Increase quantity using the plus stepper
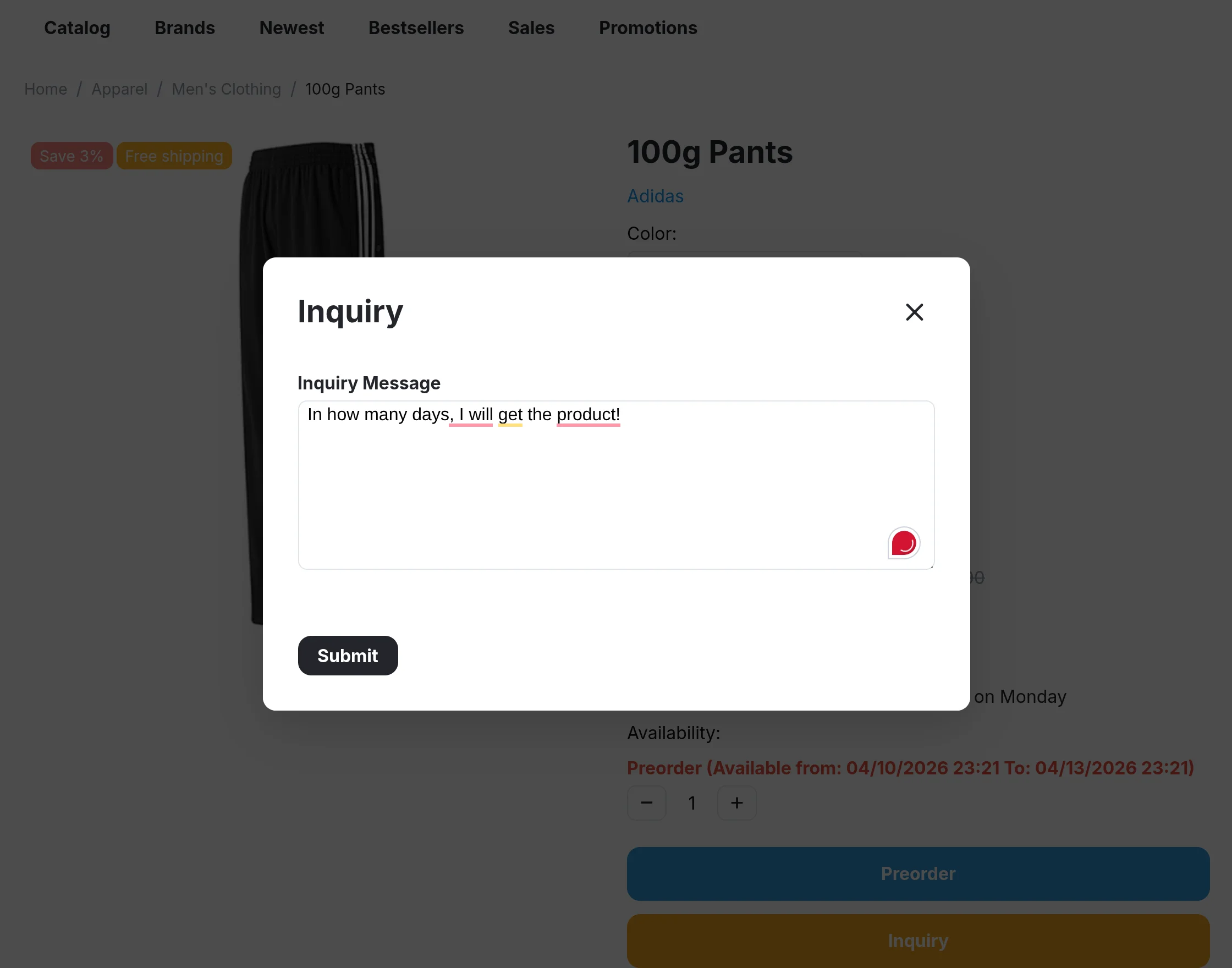 point(736,802)
